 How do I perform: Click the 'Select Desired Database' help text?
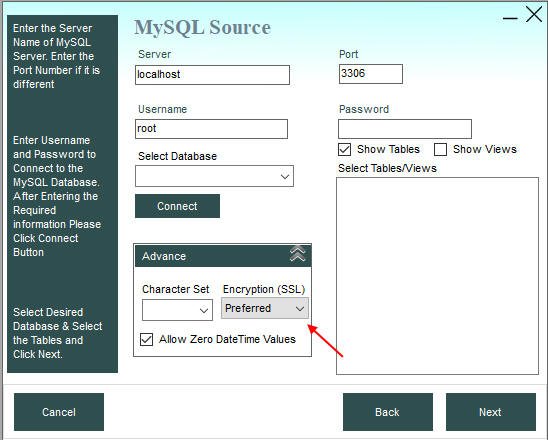[x=58, y=333]
